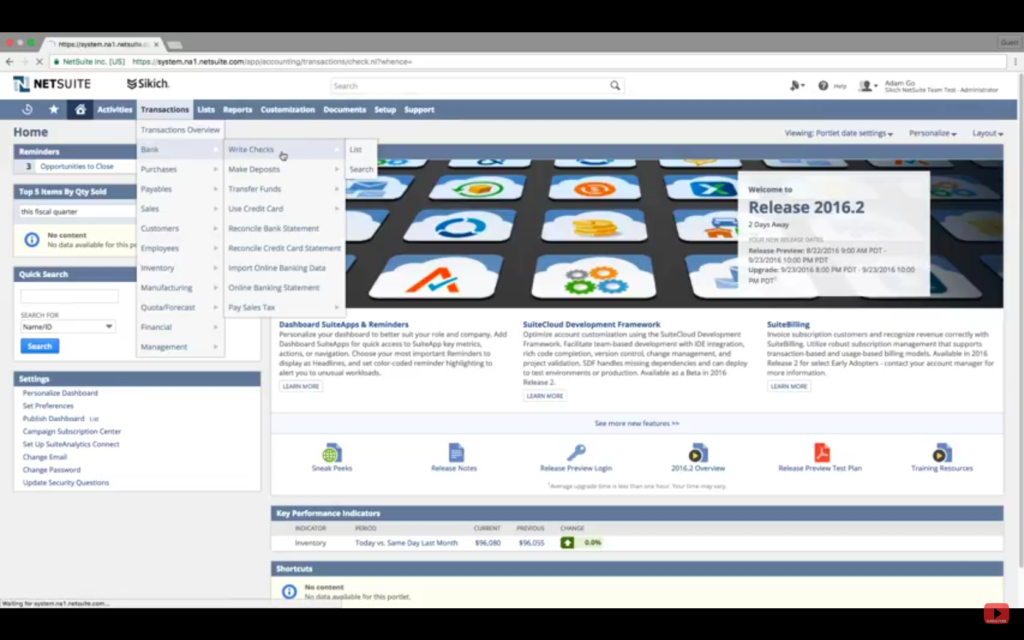The width and height of the screenshot is (1024, 640).
Task: Open the Recent Records clock icon
Action: (x=27, y=110)
